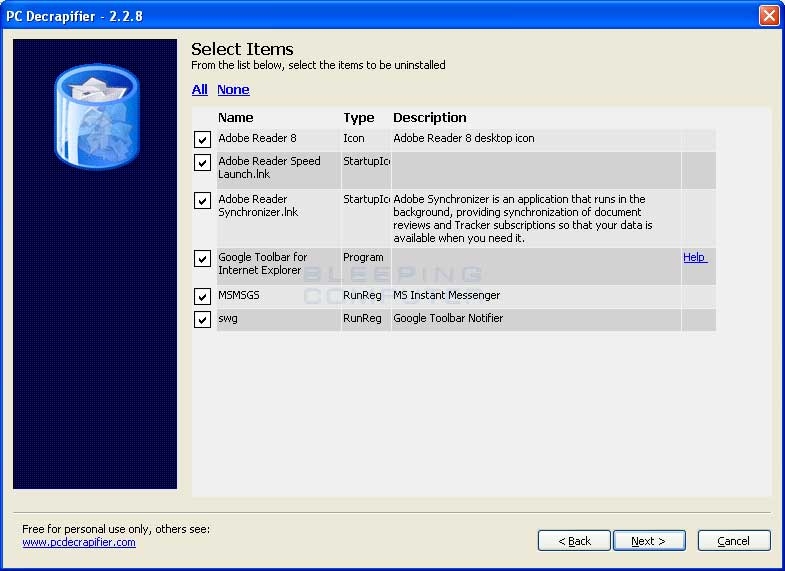The image size is (785, 571).
Task: Toggle Google Toolbar for Internet Explorer checkbox
Action: 202,259
